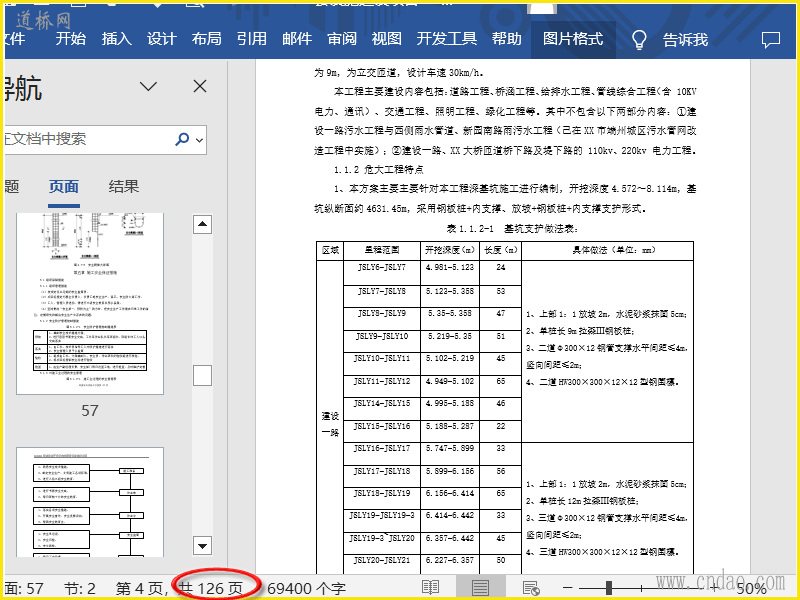Switch to Read Mode view icon

click(430, 588)
